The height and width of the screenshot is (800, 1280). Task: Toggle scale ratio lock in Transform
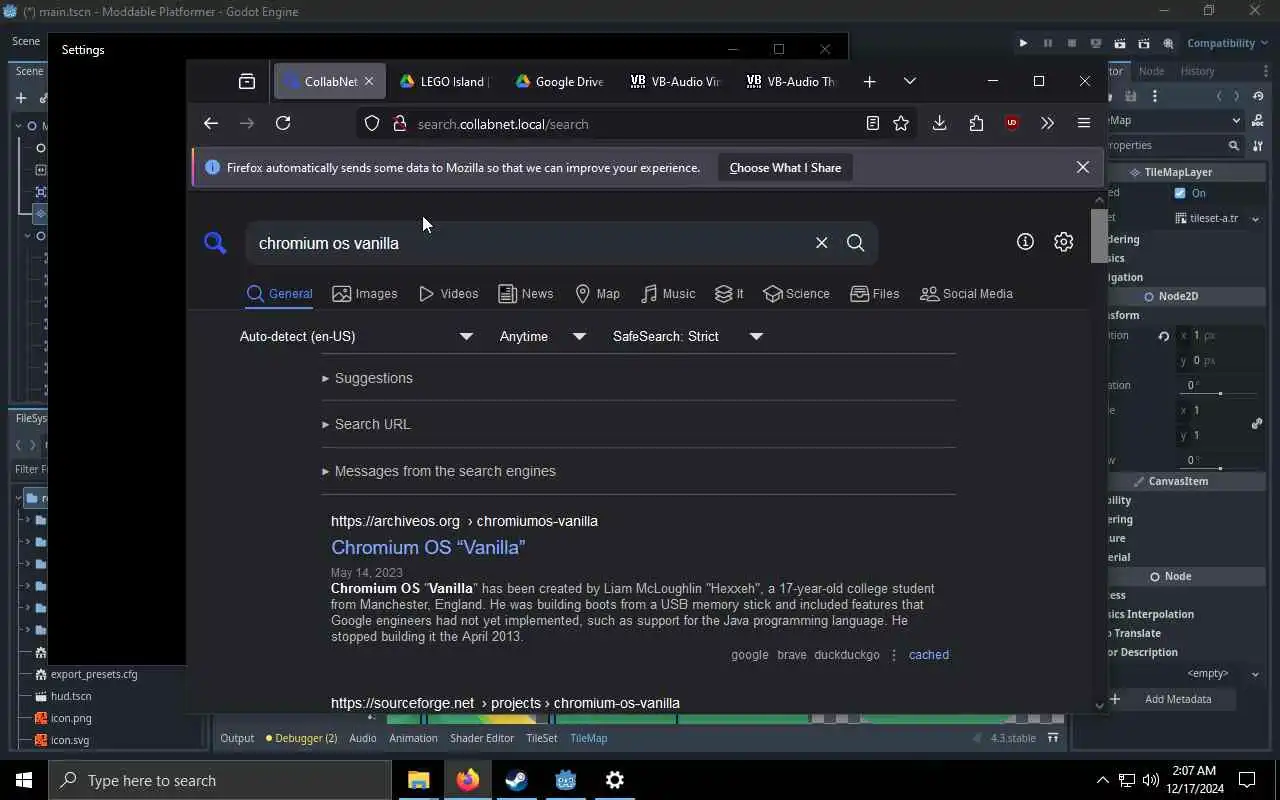coord(1256,423)
